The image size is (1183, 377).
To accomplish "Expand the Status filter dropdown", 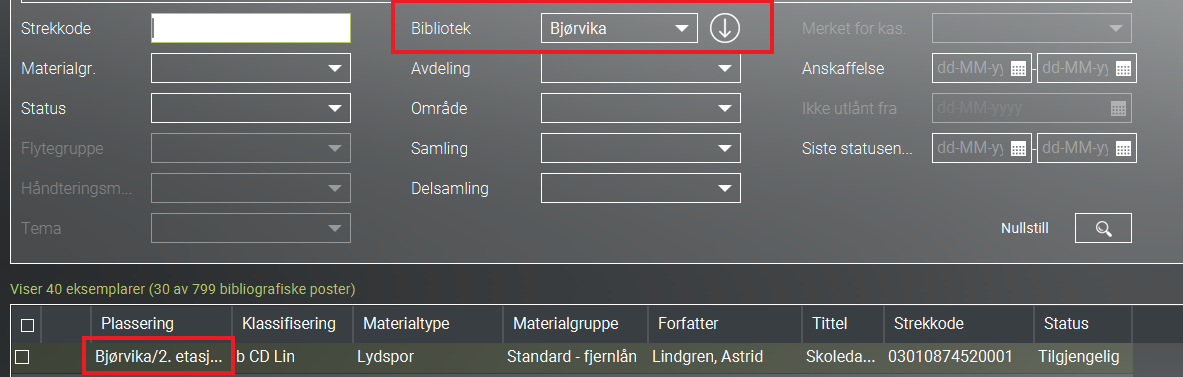I will tap(251, 109).
